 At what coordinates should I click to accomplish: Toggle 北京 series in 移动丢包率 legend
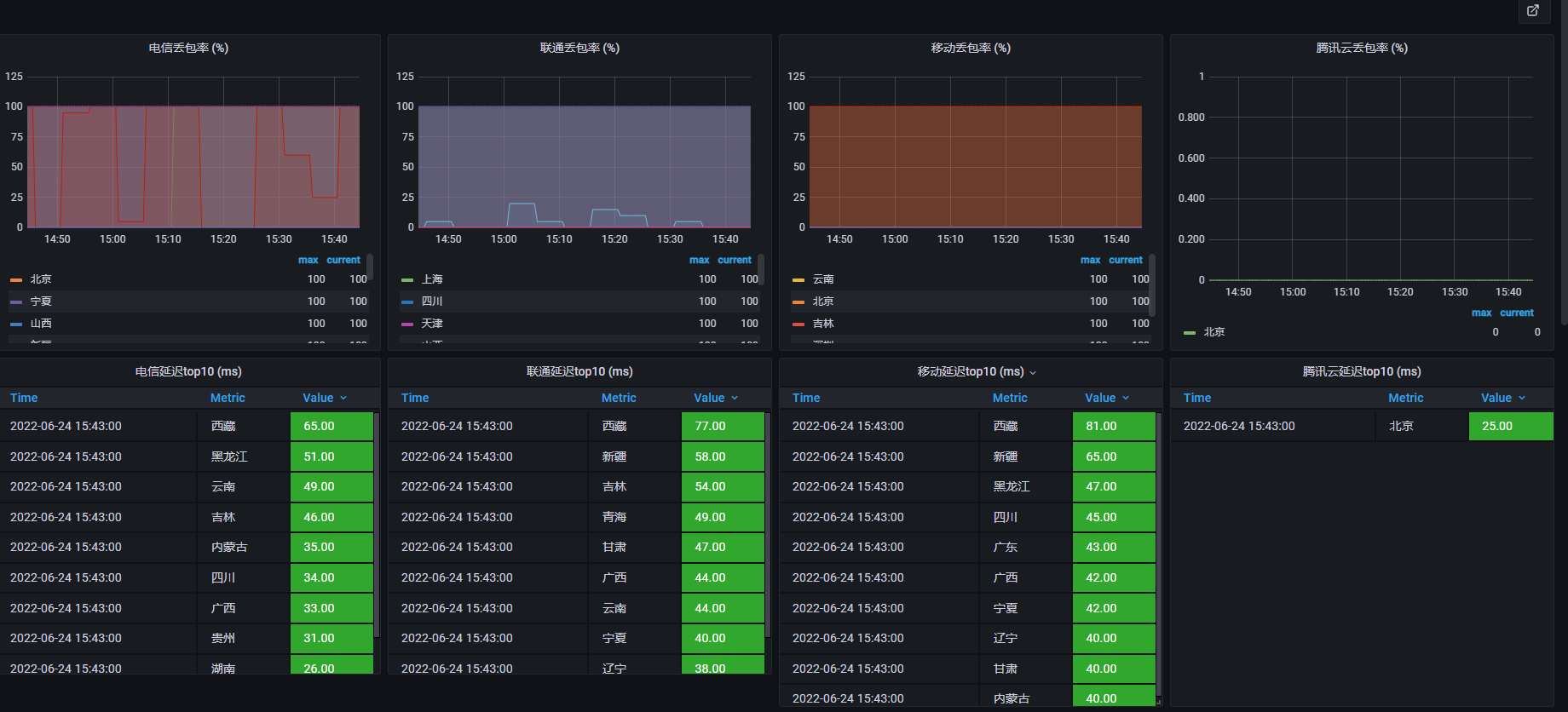pyautogui.click(x=823, y=301)
